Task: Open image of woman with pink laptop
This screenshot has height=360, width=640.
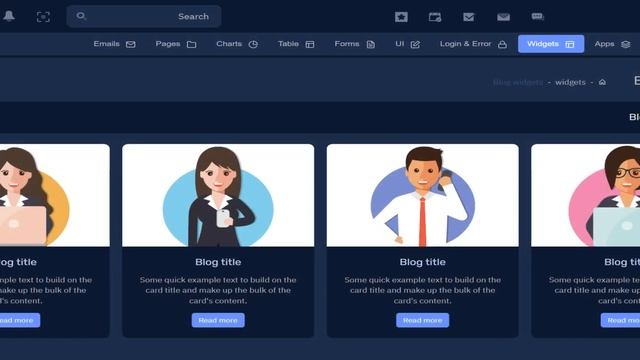Action: [55, 196]
